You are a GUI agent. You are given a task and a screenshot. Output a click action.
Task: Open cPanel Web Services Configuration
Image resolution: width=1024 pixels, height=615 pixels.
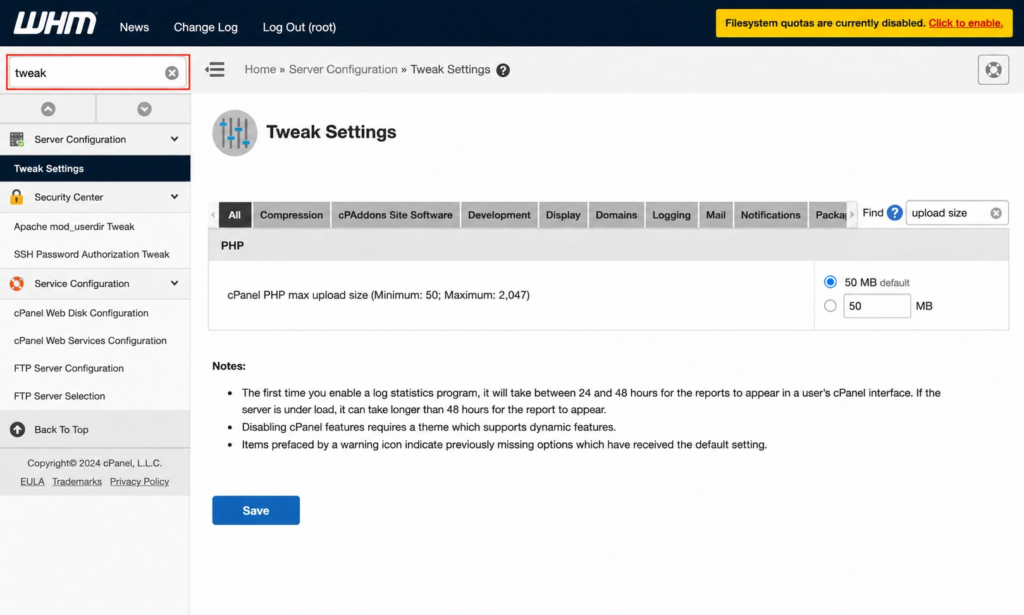(x=90, y=340)
